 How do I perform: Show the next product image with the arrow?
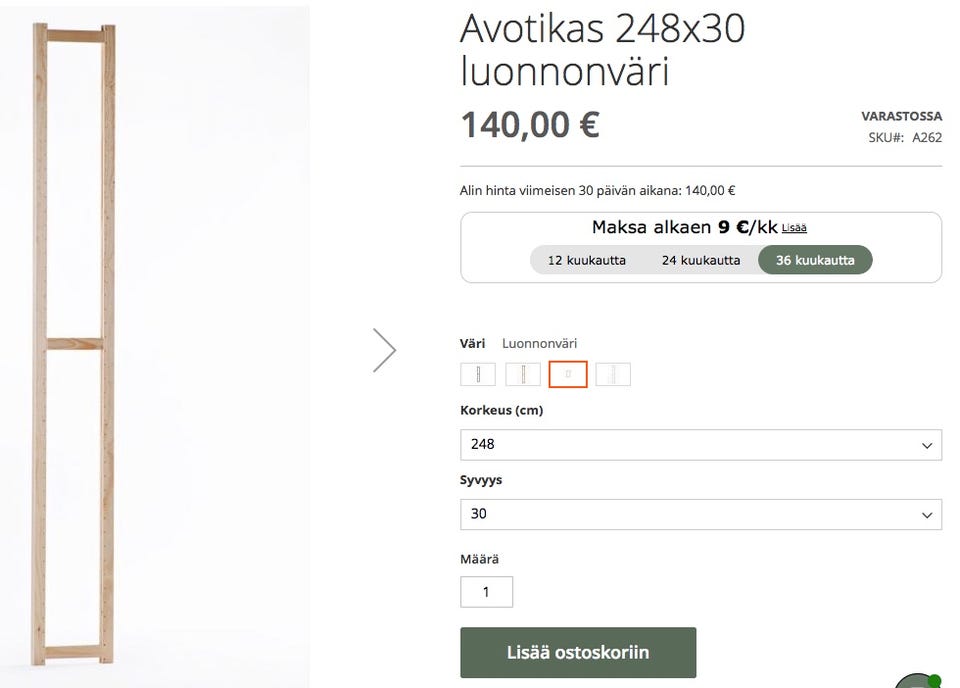384,350
